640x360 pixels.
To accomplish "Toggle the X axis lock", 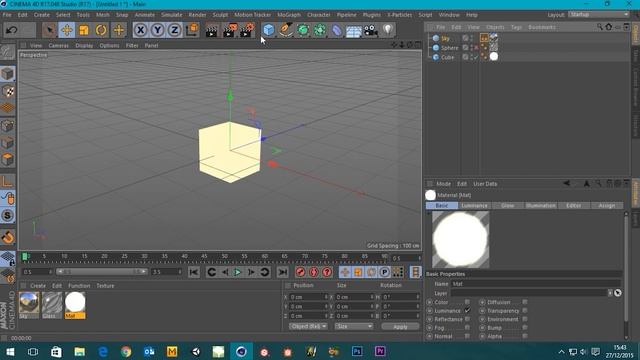I will point(140,30).
